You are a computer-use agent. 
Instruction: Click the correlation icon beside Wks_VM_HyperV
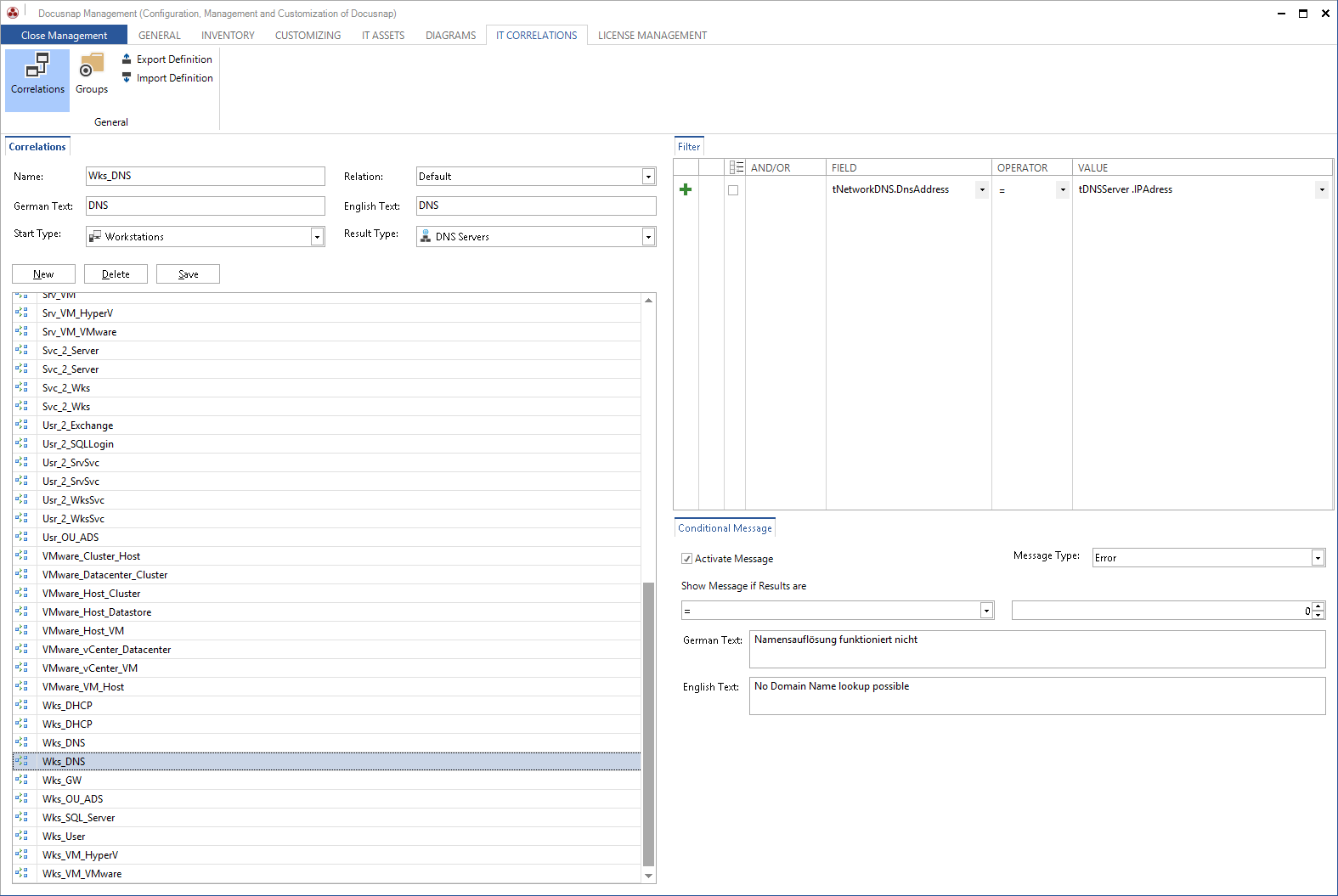click(22, 854)
